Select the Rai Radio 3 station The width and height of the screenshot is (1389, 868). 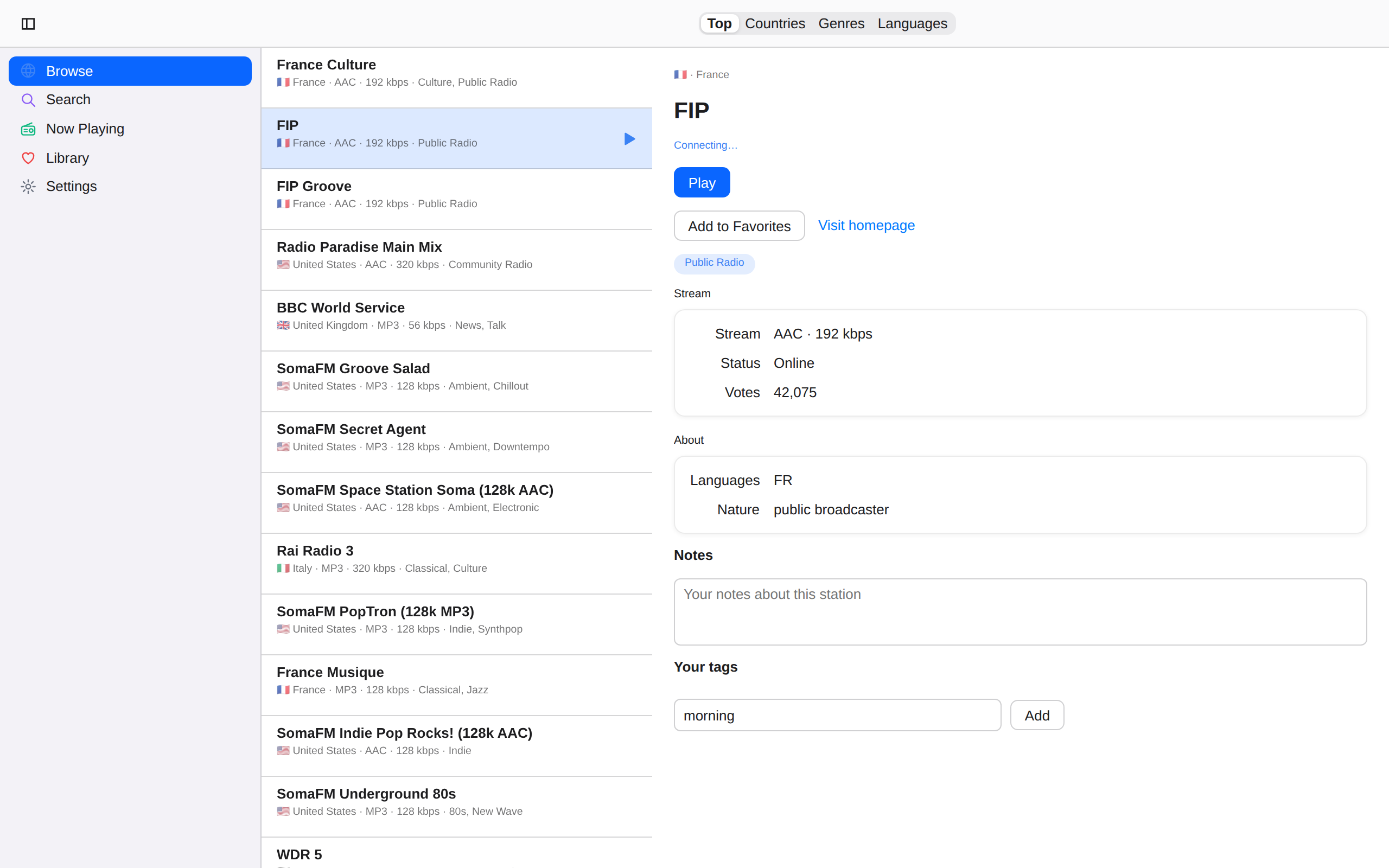[x=457, y=564]
